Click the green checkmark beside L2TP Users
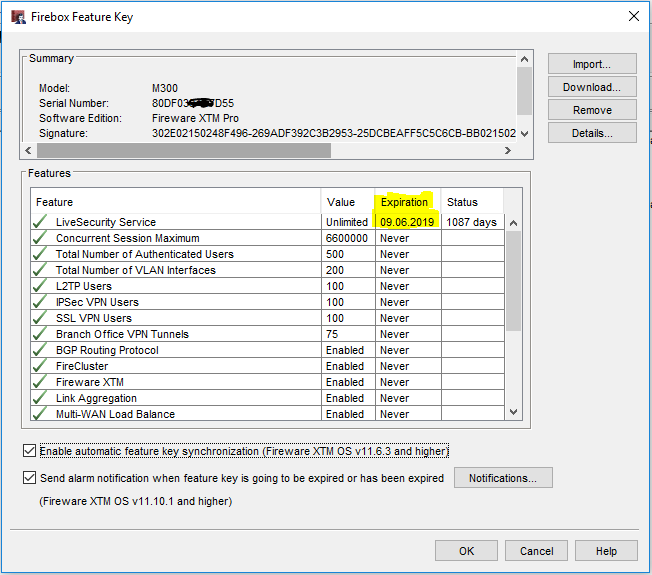This screenshot has width=652, height=575. (x=40, y=286)
